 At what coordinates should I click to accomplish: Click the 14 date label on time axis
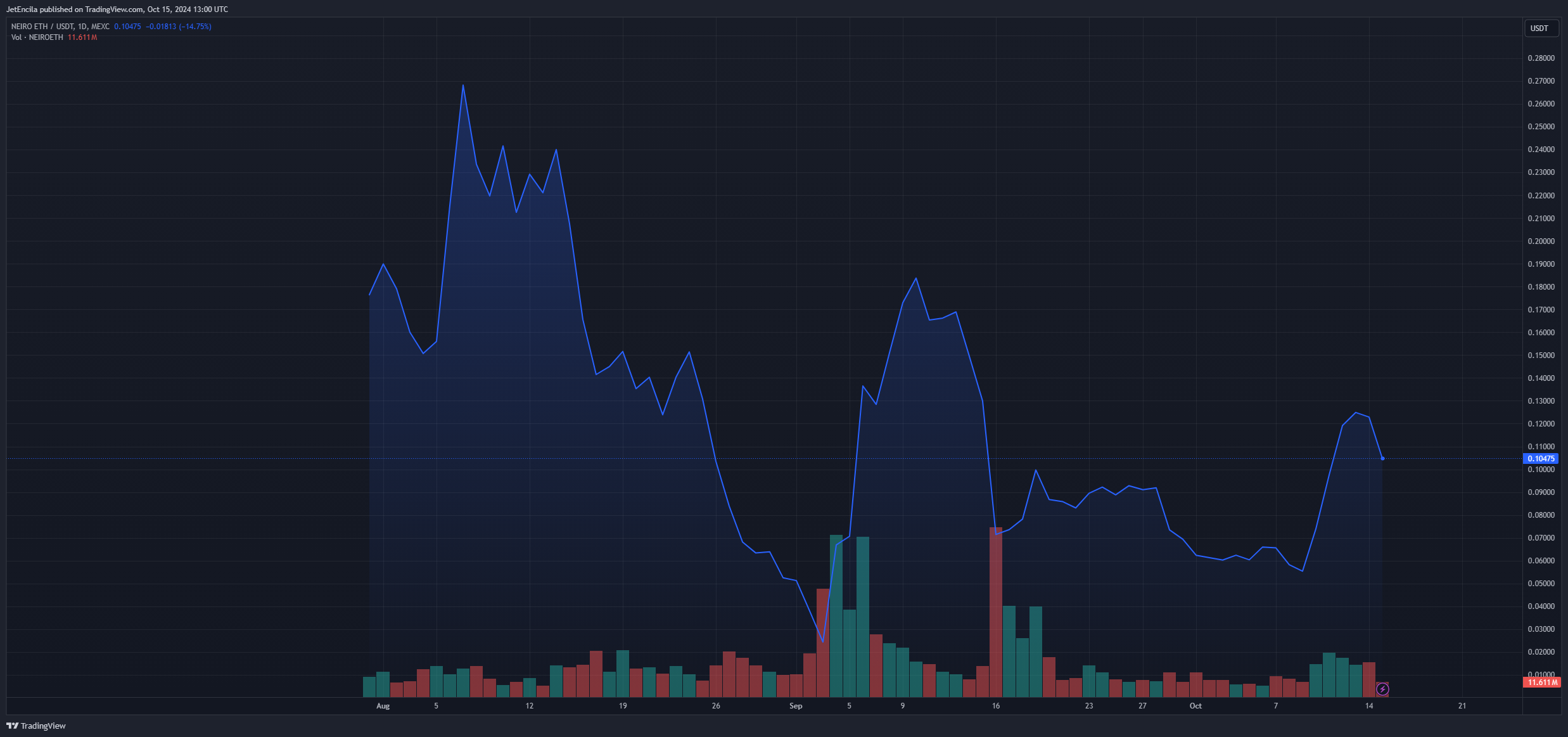pyautogui.click(x=1369, y=706)
